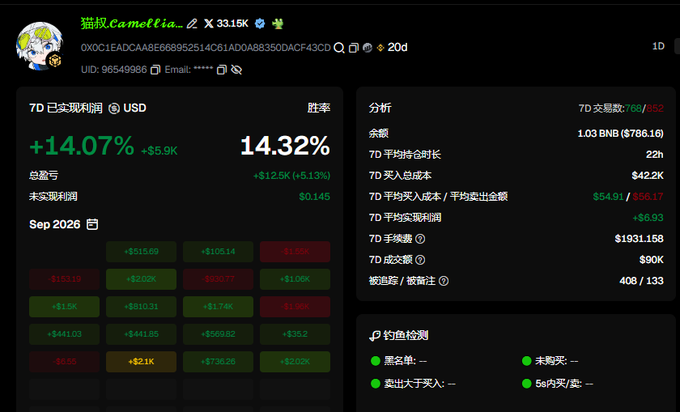Click the 卖出大于买入 green status indicator

pos(376,384)
